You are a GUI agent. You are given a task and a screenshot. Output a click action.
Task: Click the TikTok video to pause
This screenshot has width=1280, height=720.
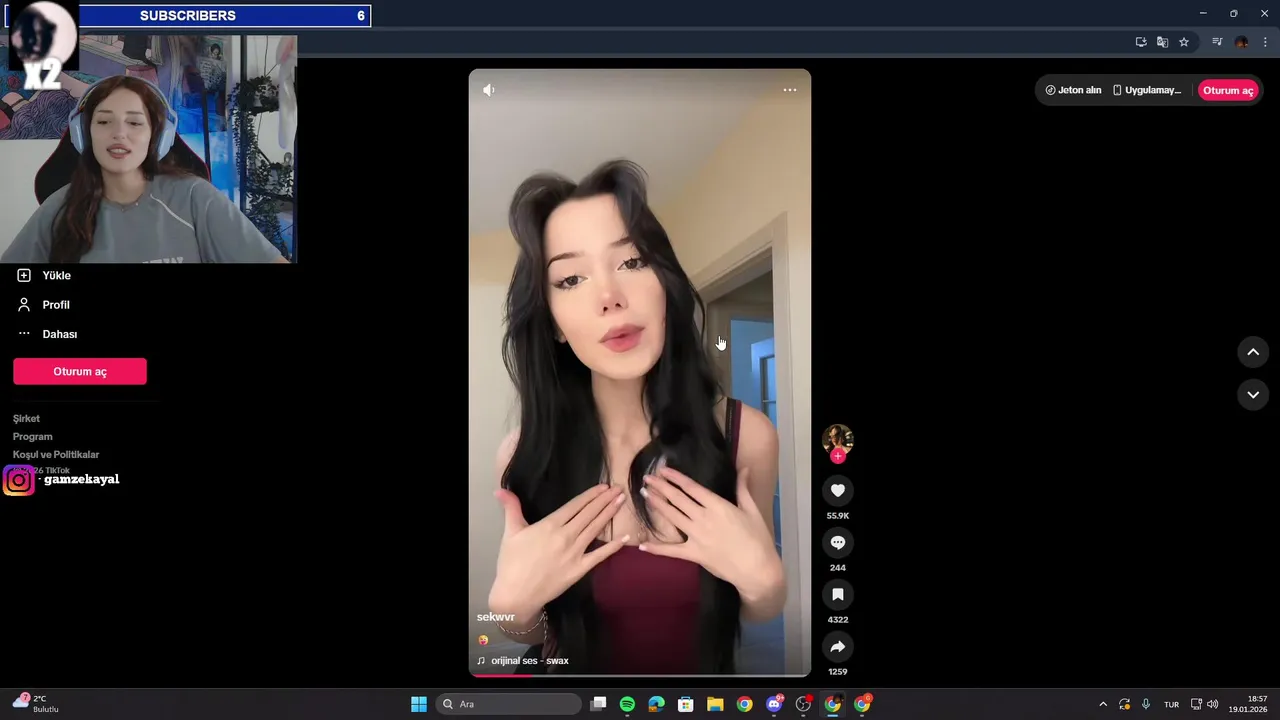640,372
